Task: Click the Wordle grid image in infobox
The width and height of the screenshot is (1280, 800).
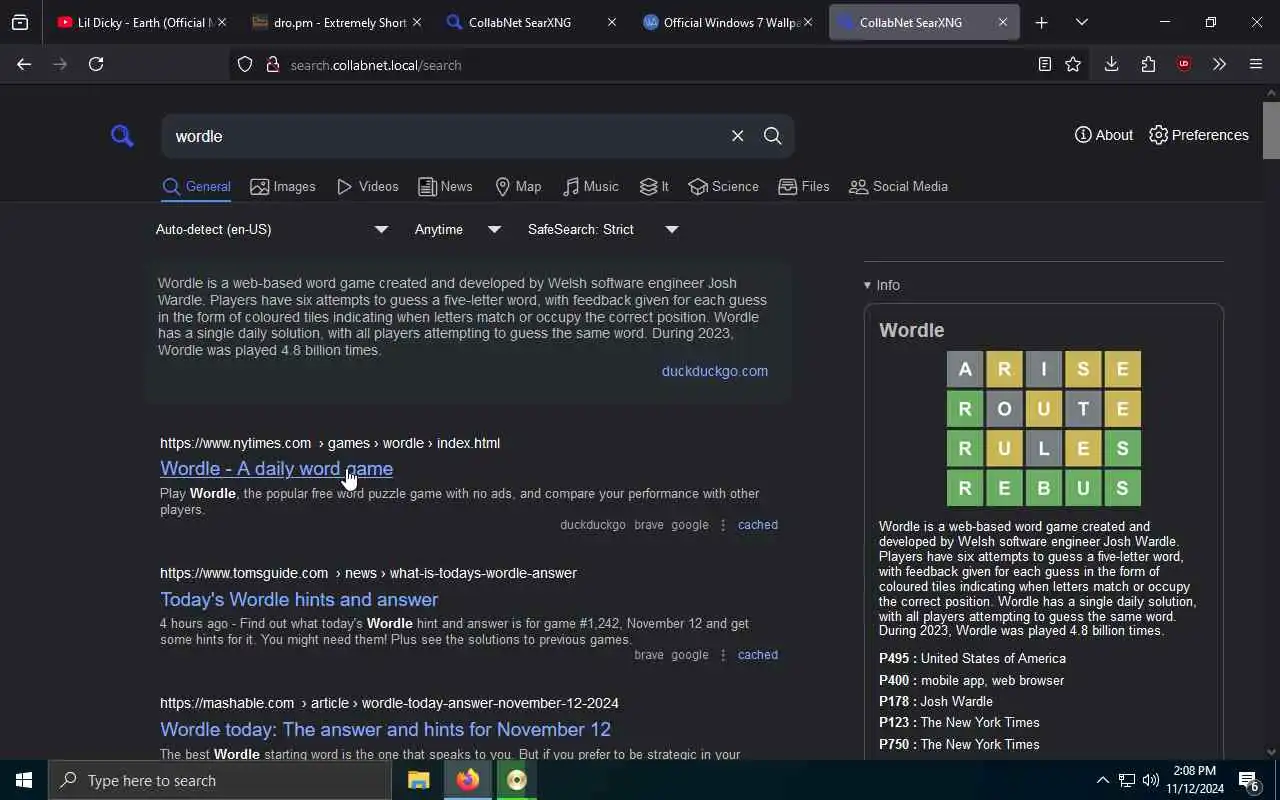Action: tap(1043, 428)
